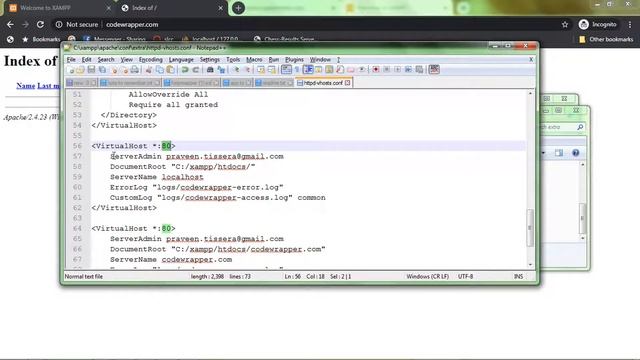The image size is (640, 360).
Task: Click the codewrapper.com address bar
Action: coord(132,24)
